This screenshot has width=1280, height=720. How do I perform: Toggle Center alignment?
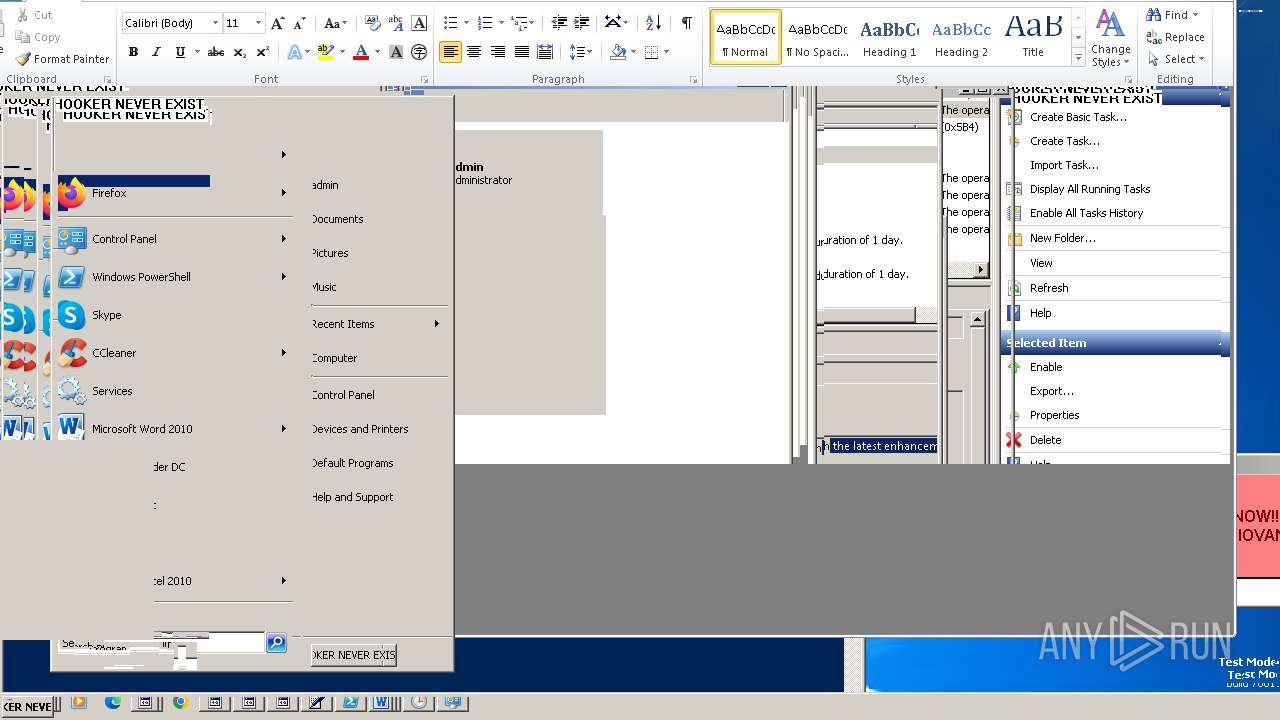pos(474,52)
